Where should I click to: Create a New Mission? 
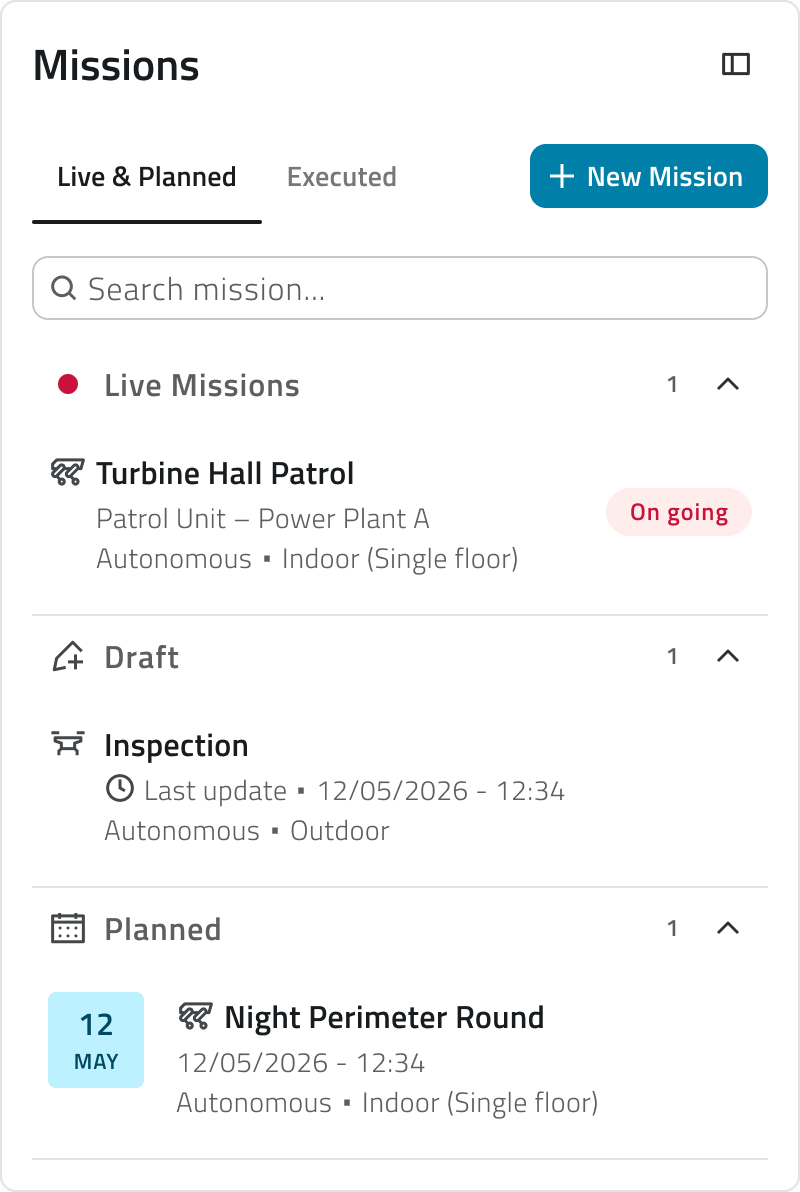pos(649,176)
